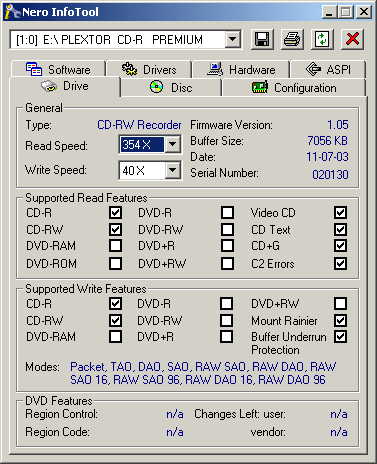This screenshot has width=377, height=464.
Task: Toggle DVD-ROM read feature checkbox
Action: (115, 263)
